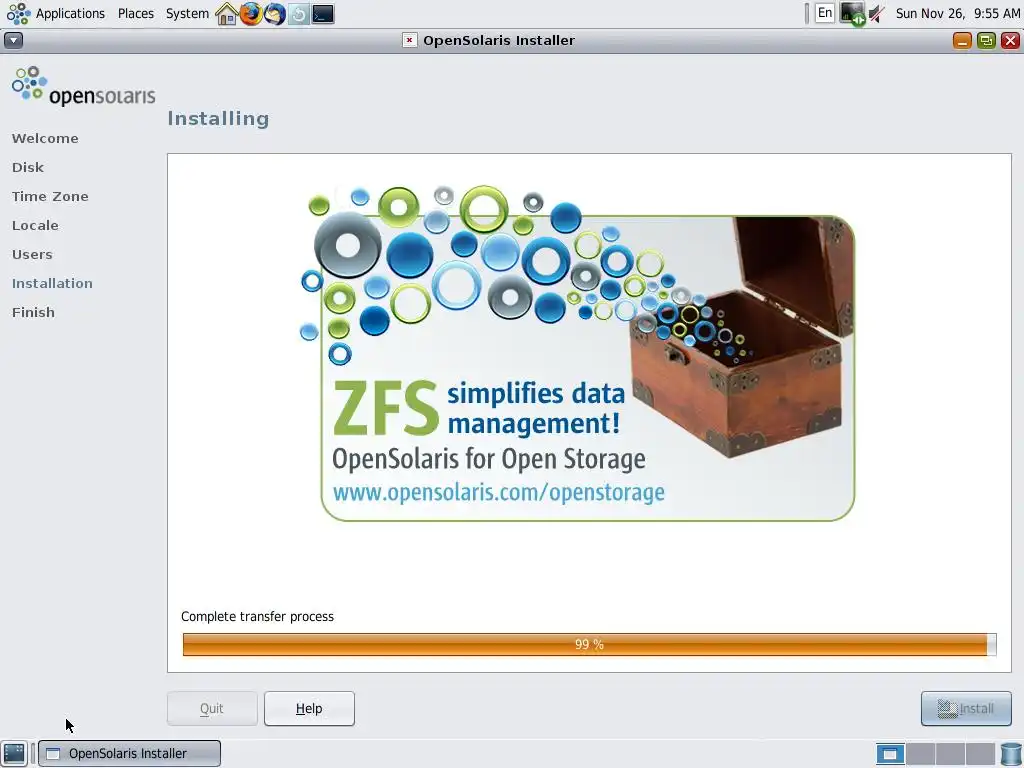Click the En keyboard layout indicator
This screenshot has height=768, width=1024.
(825, 13)
